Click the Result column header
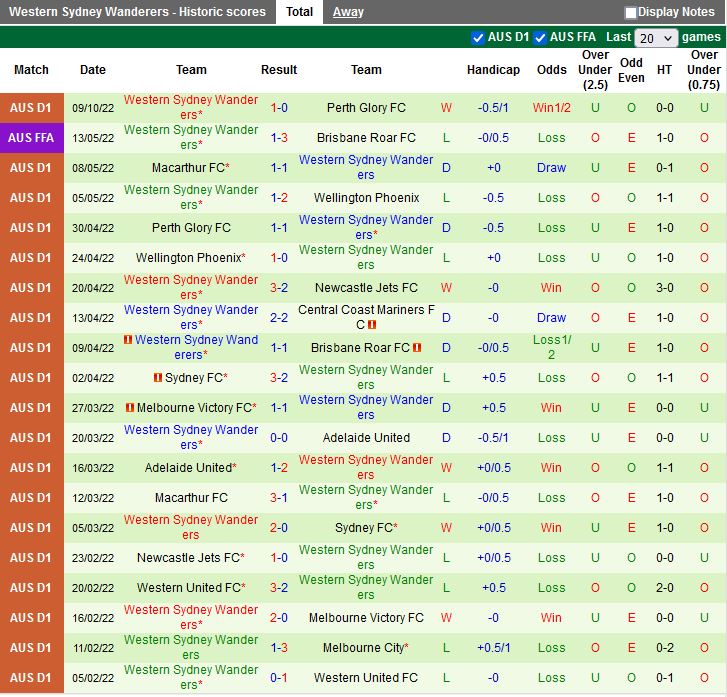This screenshot has width=727, height=697. (279, 70)
